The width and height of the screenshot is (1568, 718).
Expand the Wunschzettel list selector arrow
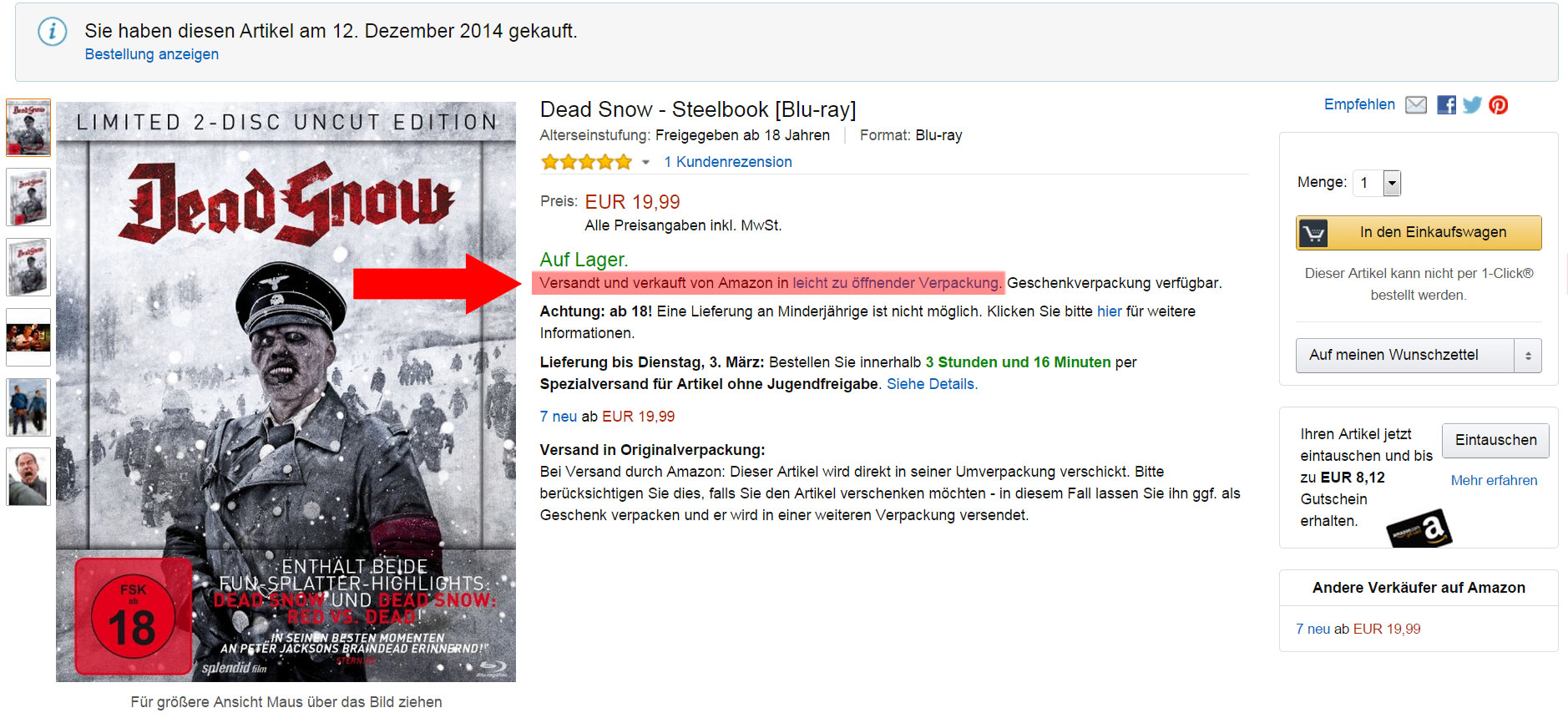point(1528,356)
